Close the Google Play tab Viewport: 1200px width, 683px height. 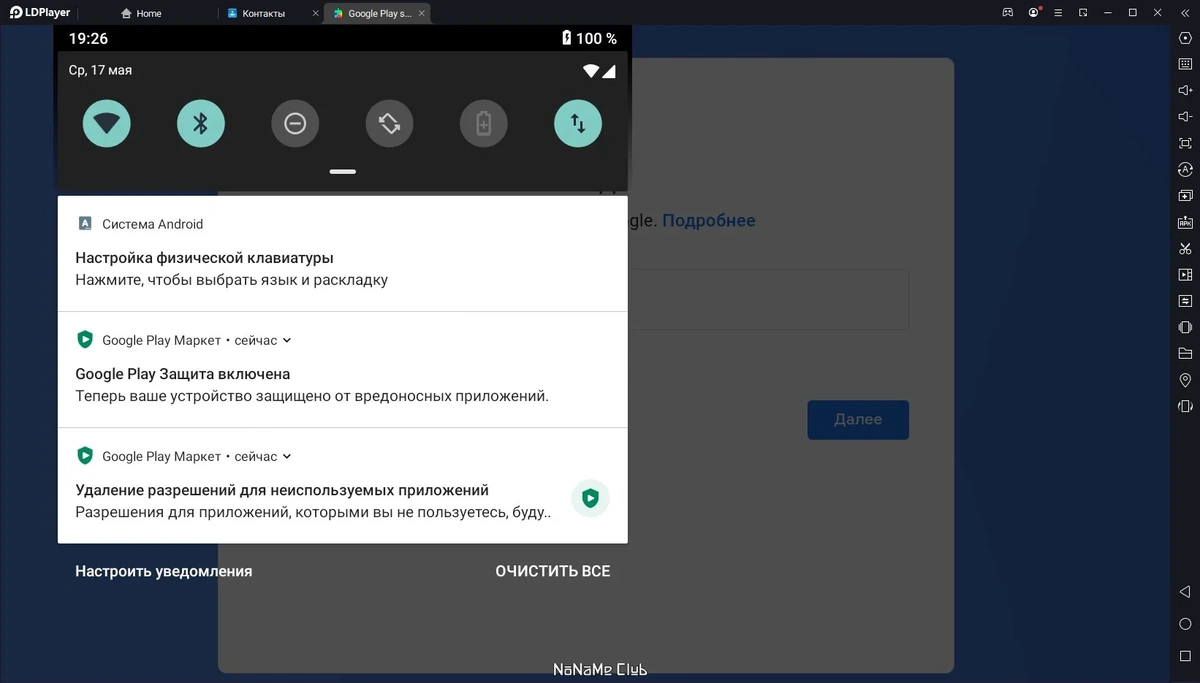click(x=422, y=13)
